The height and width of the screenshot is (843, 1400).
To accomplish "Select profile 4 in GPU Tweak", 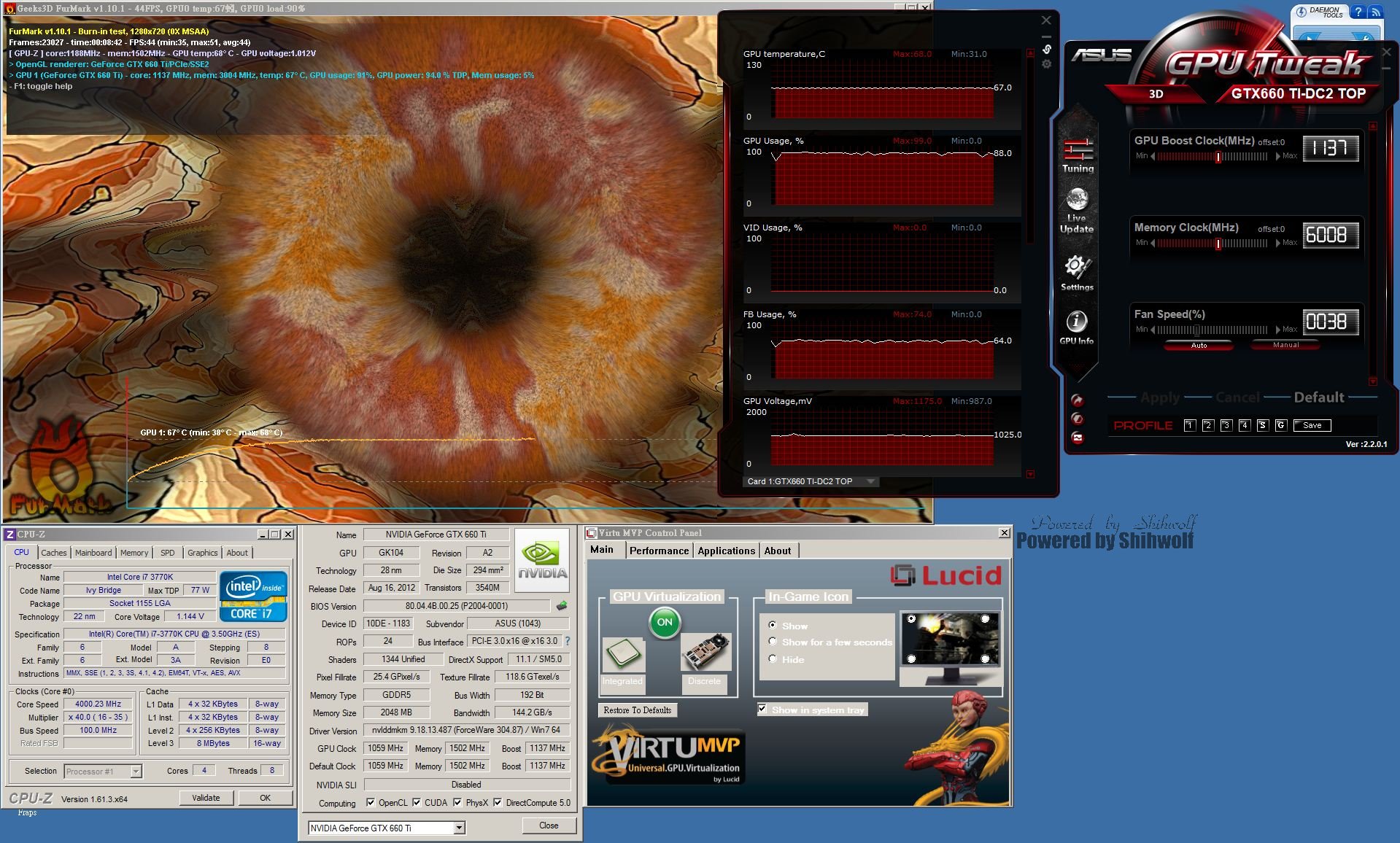I will click(1245, 425).
